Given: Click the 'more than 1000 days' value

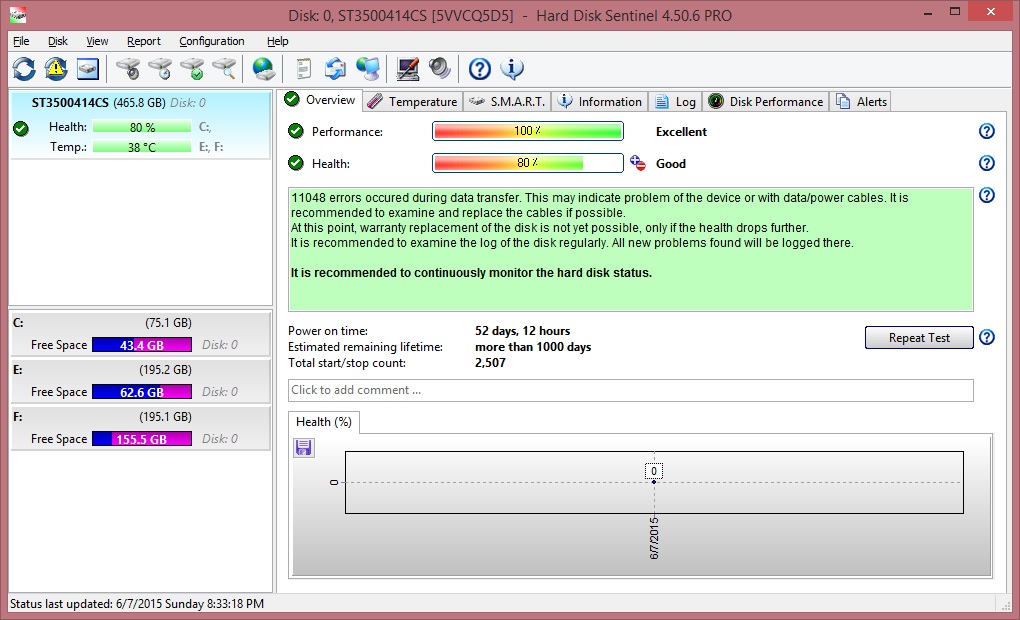Looking at the screenshot, I should (533, 347).
